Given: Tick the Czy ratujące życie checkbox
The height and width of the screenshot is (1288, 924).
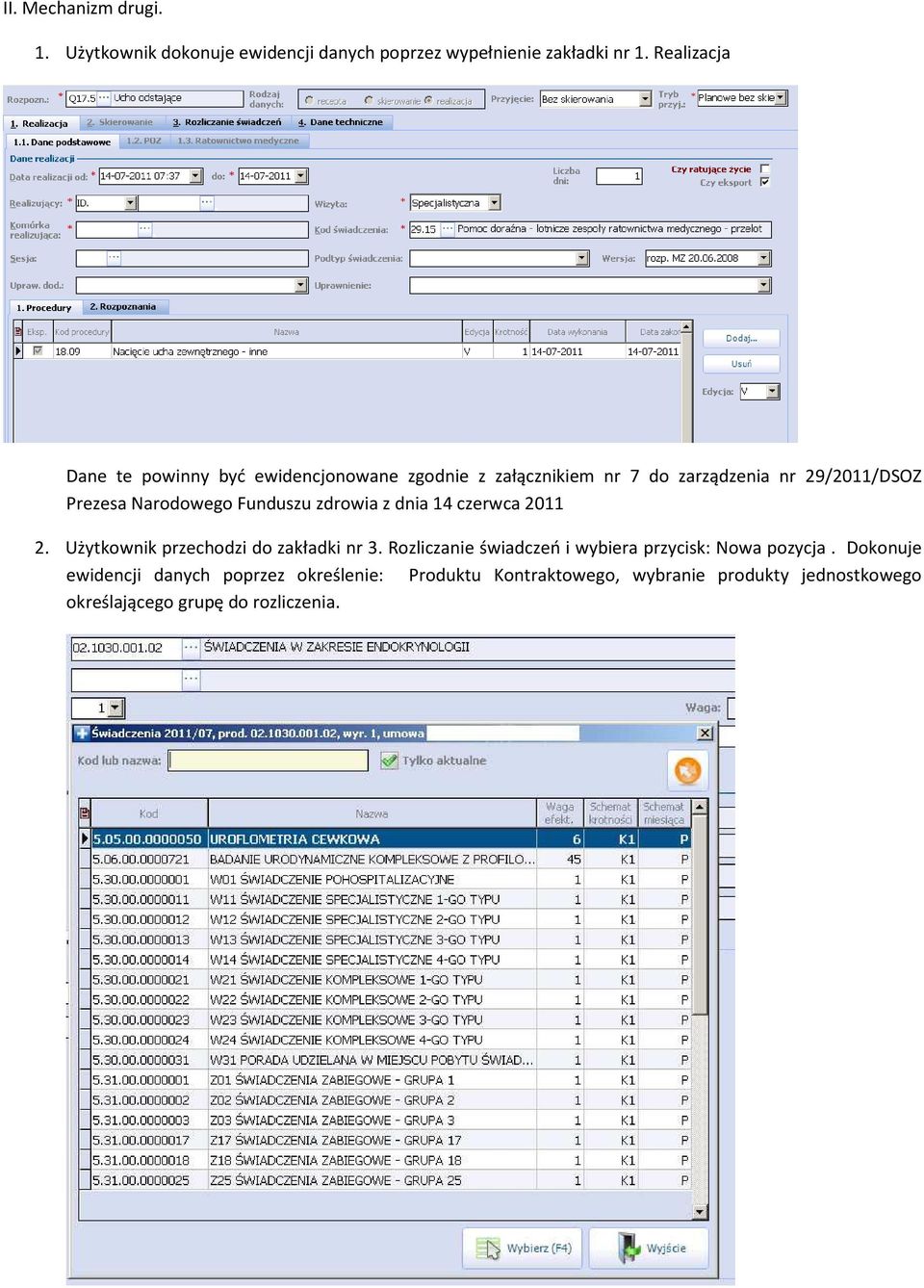Looking at the screenshot, I should click(765, 169).
